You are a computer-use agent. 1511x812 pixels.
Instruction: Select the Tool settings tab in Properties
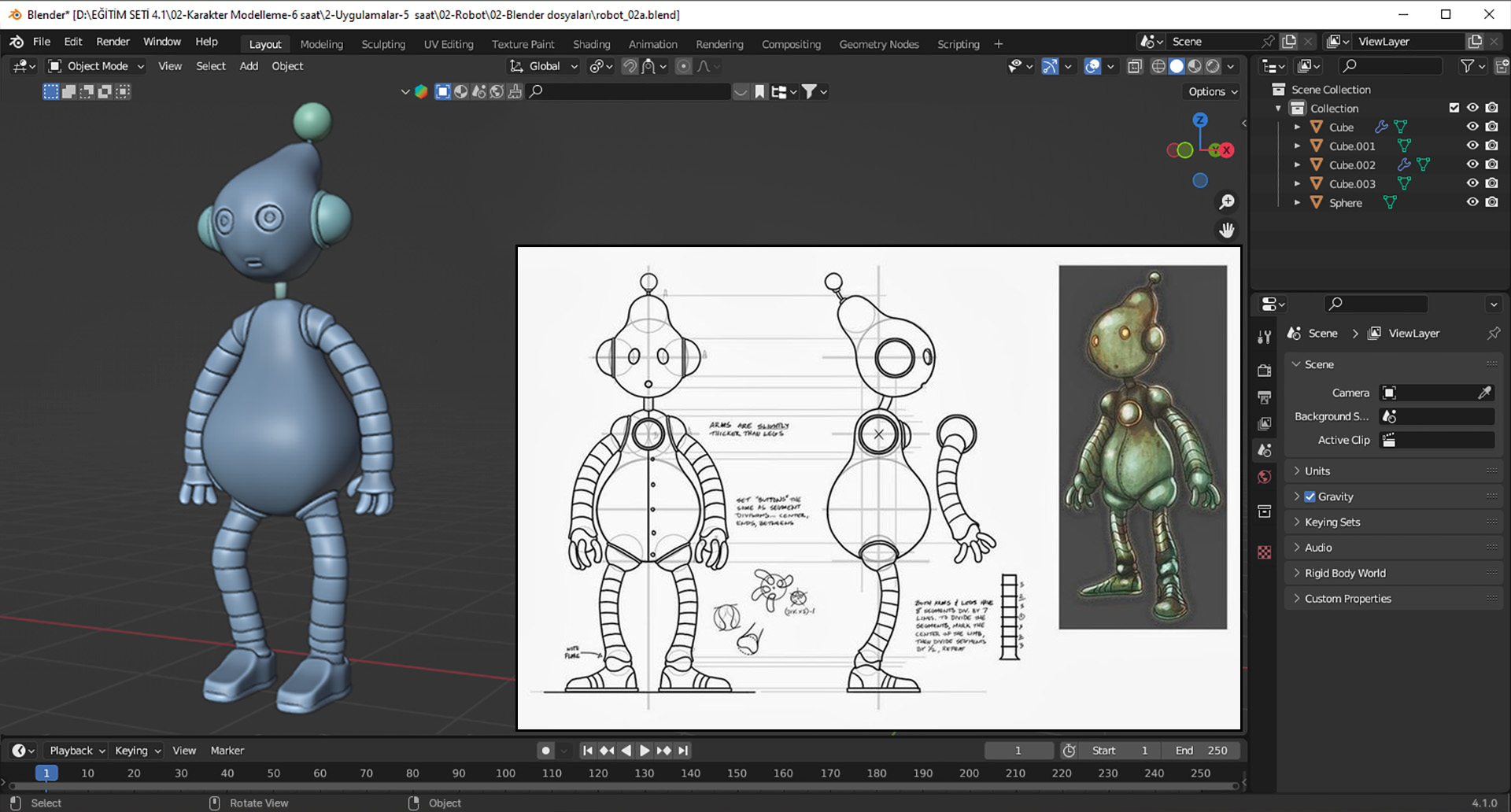click(1265, 337)
